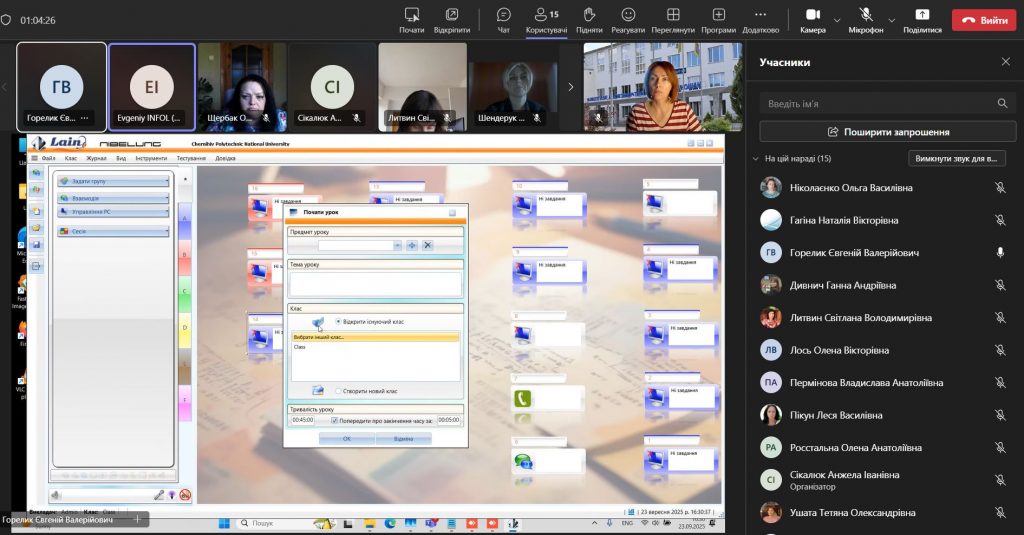Open the Журнал menu in Lain
Viewport: 1024px width, 535px height.
96,158
